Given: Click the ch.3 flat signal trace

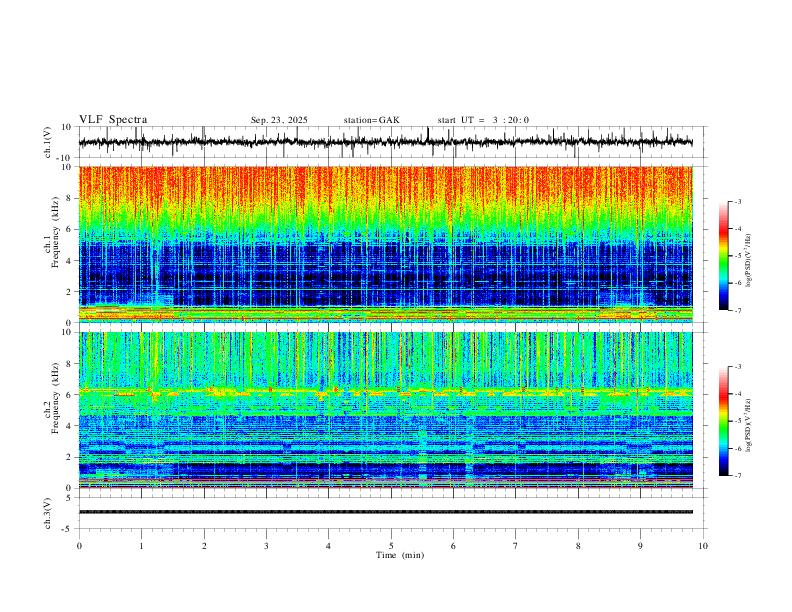Looking at the screenshot, I should click(385, 512).
